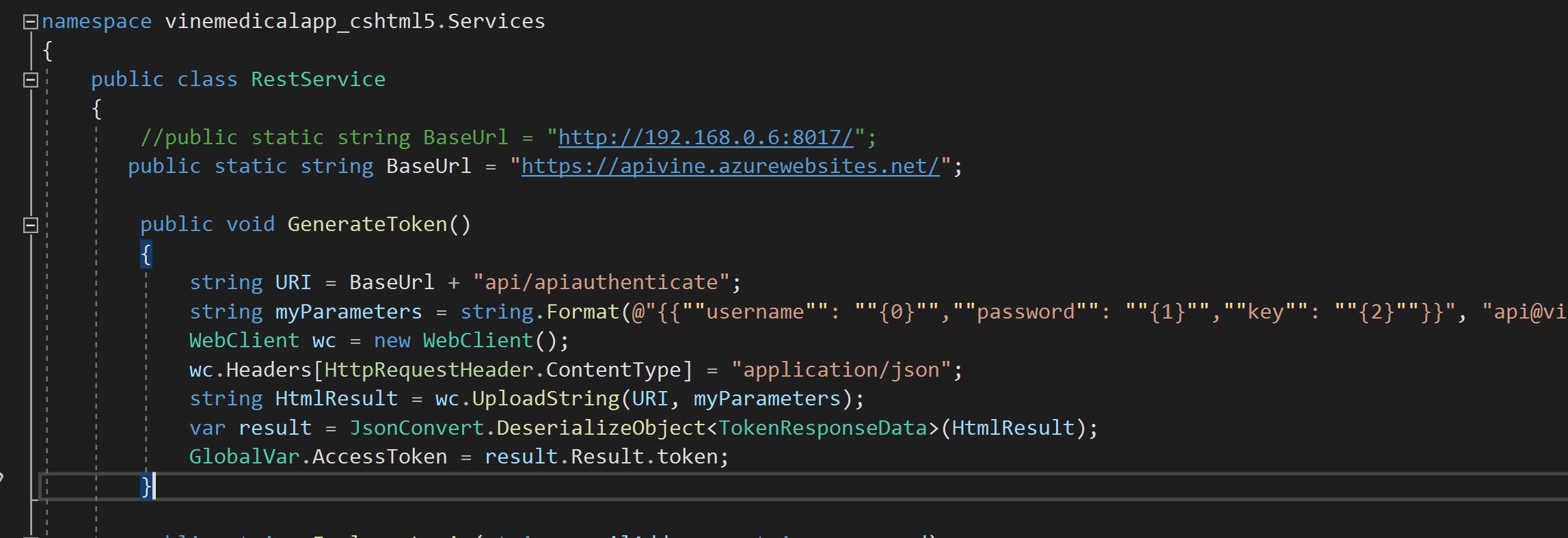Click the string.Format call

point(539,312)
